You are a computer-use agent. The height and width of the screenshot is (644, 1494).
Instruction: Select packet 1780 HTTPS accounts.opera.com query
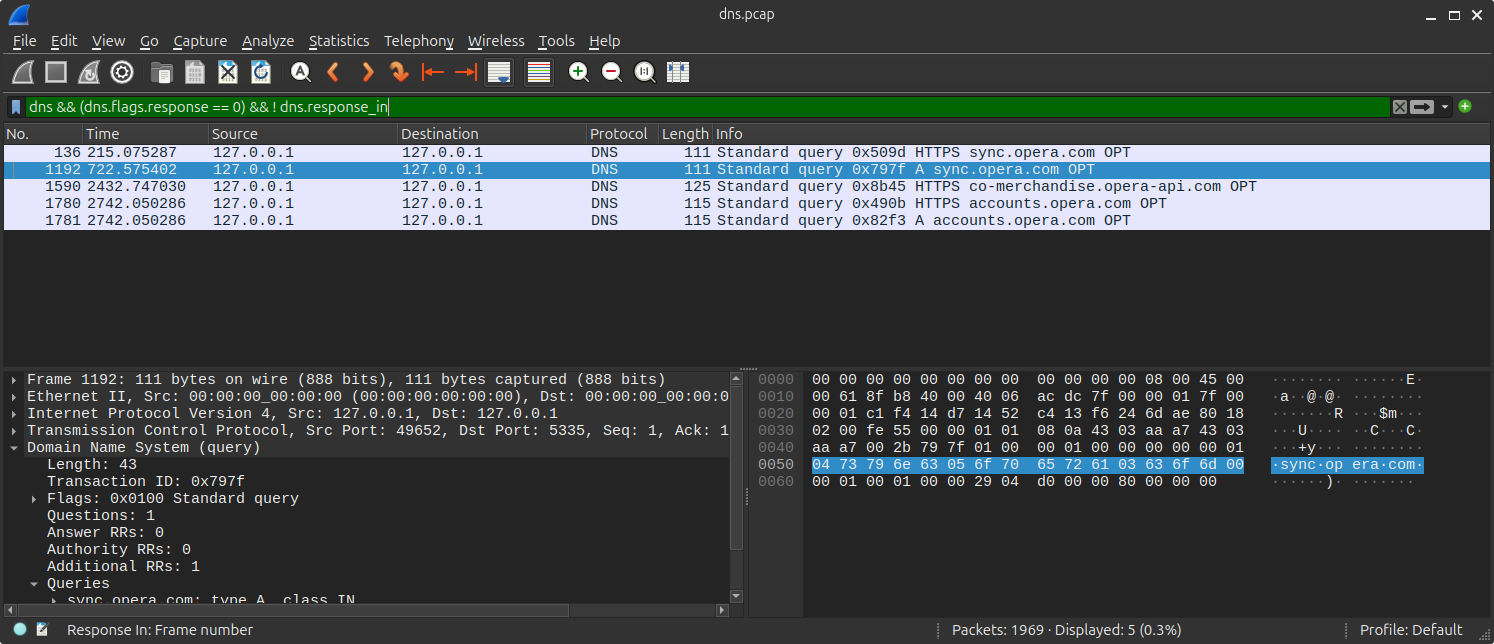click(x=747, y=204)
